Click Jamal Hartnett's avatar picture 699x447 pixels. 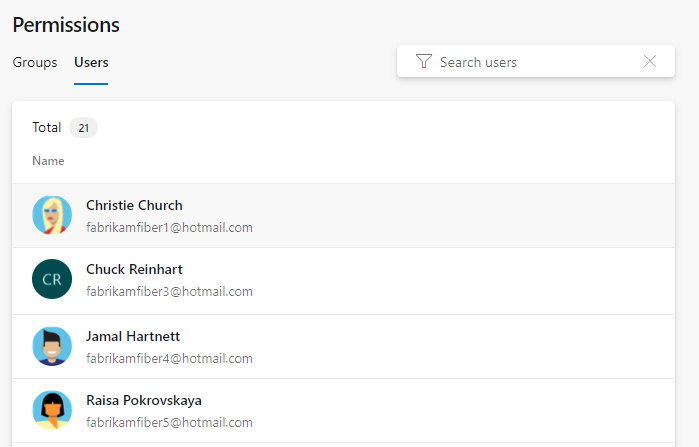[52, 346]
